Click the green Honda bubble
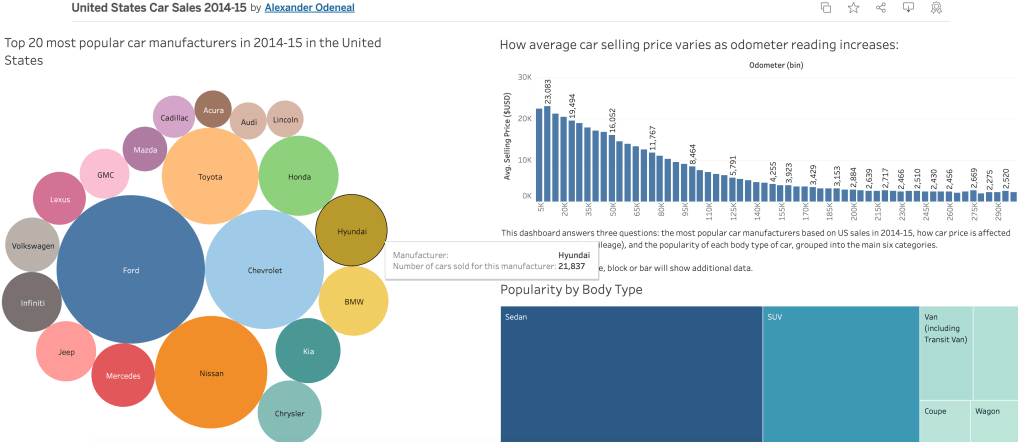 (299, 177)
